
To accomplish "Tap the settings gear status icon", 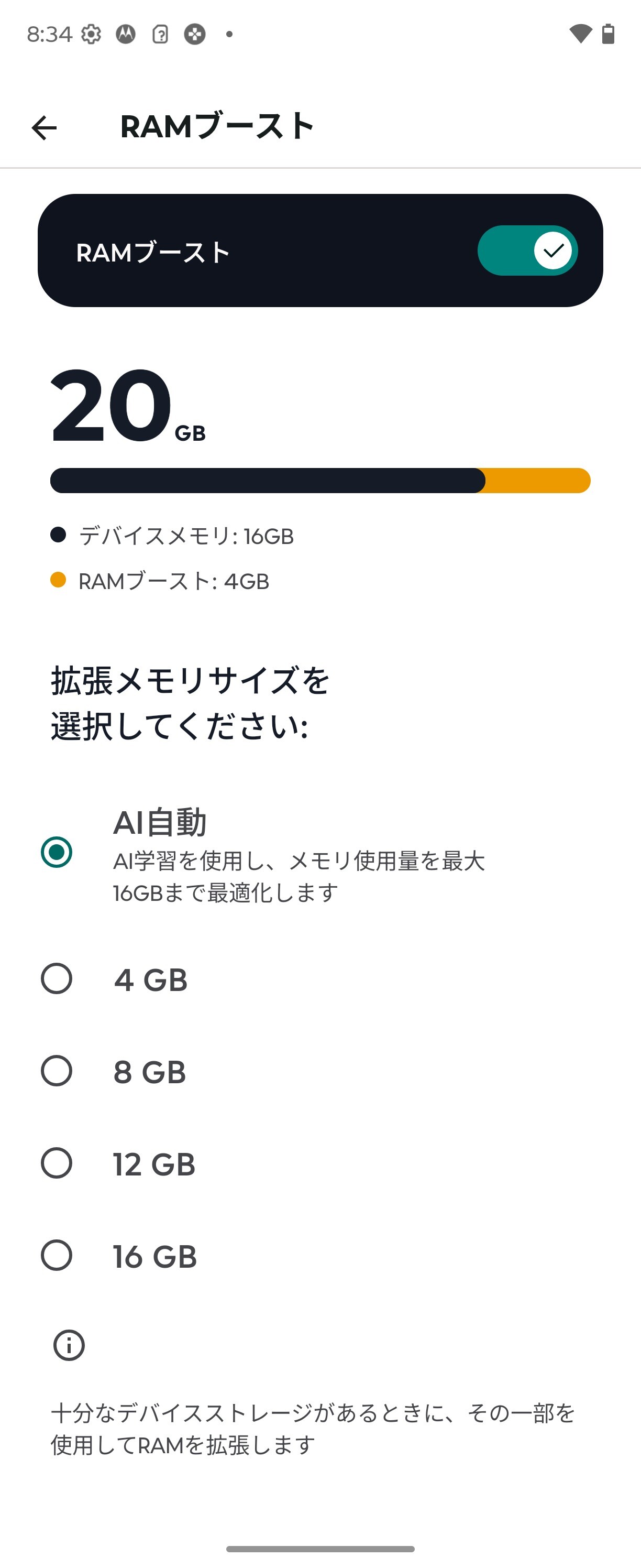I will point(91,34).
